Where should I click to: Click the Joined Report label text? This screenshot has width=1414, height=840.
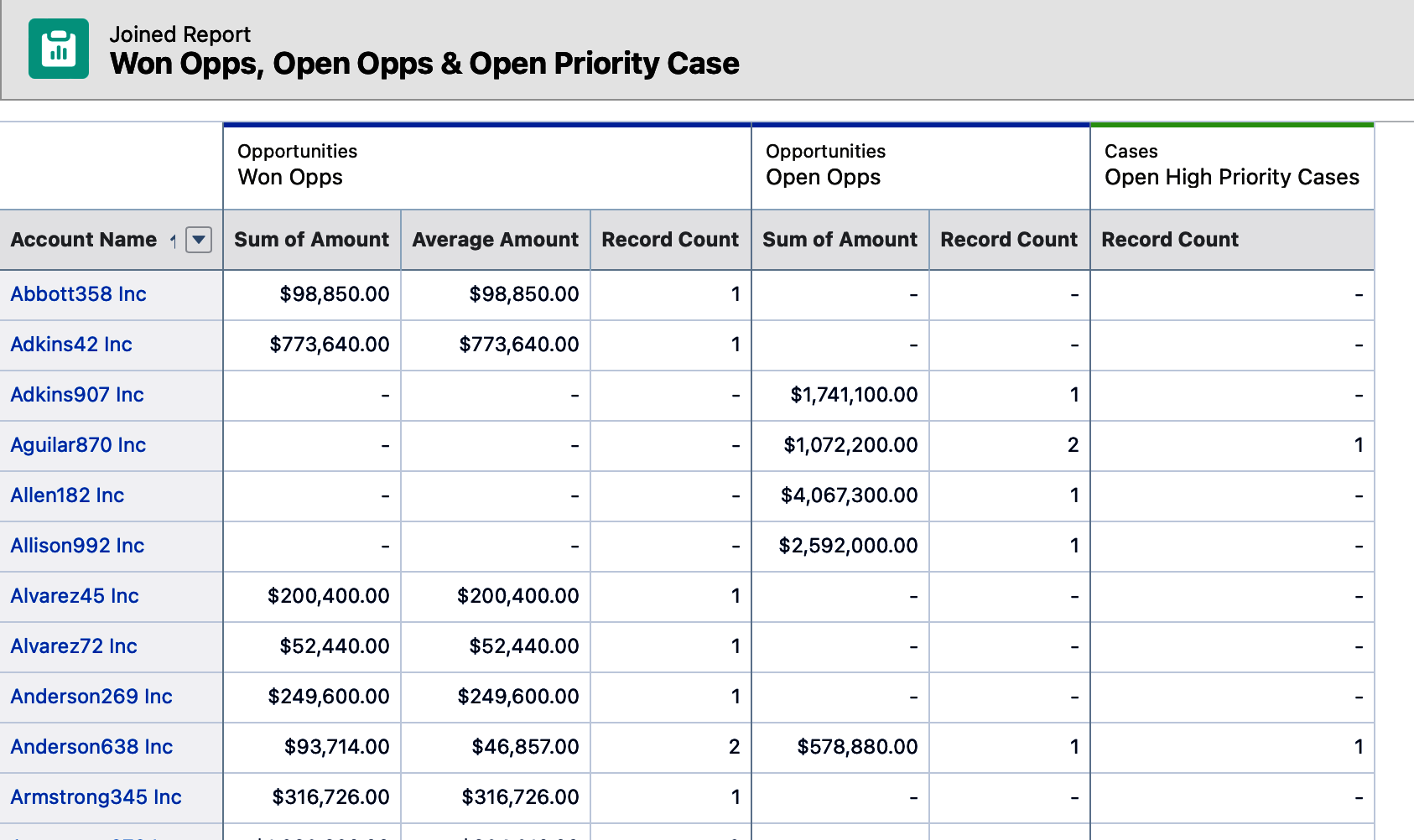click(x=179, y=34)
